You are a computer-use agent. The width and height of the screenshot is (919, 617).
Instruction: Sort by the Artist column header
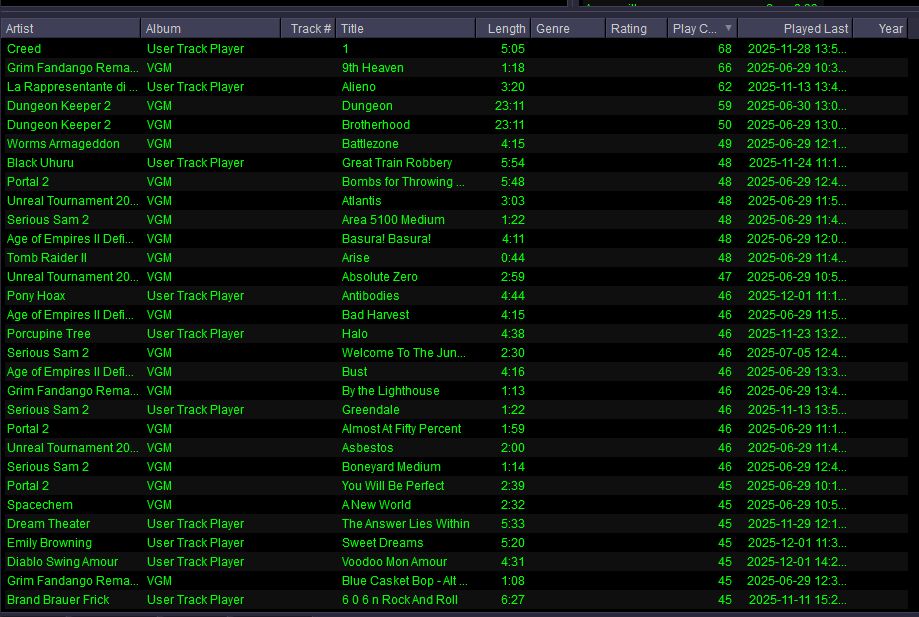tap(70, 29)
